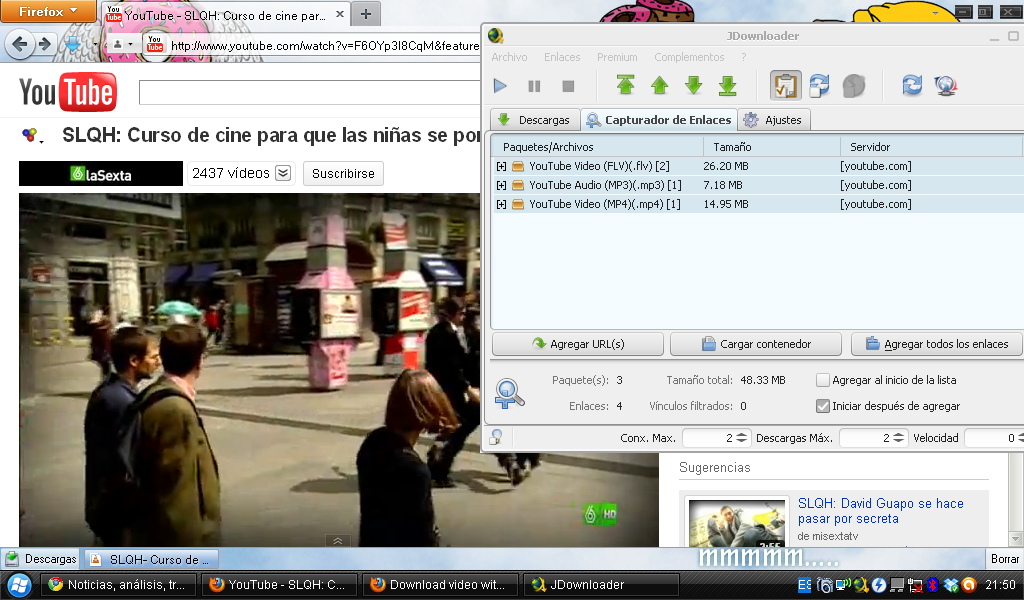
Task: Open SLQH: David Guapo se hace pasar link
Action: pos(880,511)
